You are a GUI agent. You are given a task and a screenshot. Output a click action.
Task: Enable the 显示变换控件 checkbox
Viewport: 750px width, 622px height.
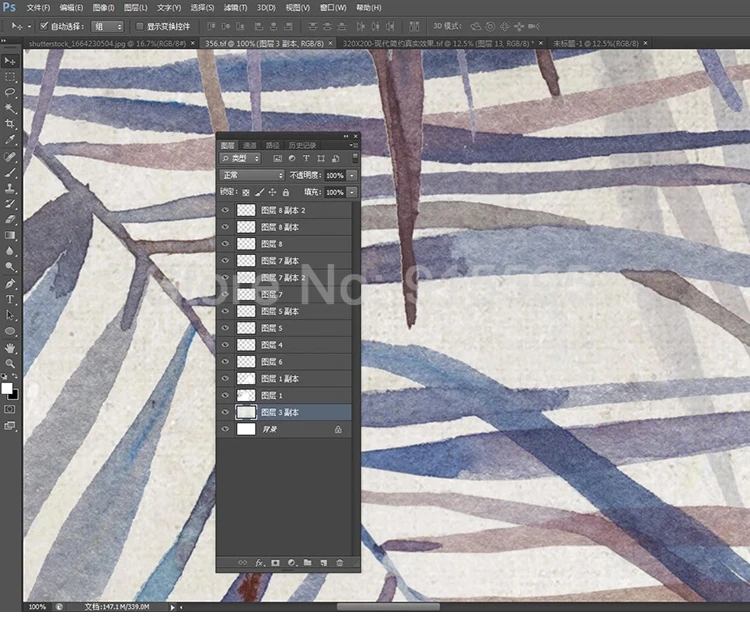(139, 26)
